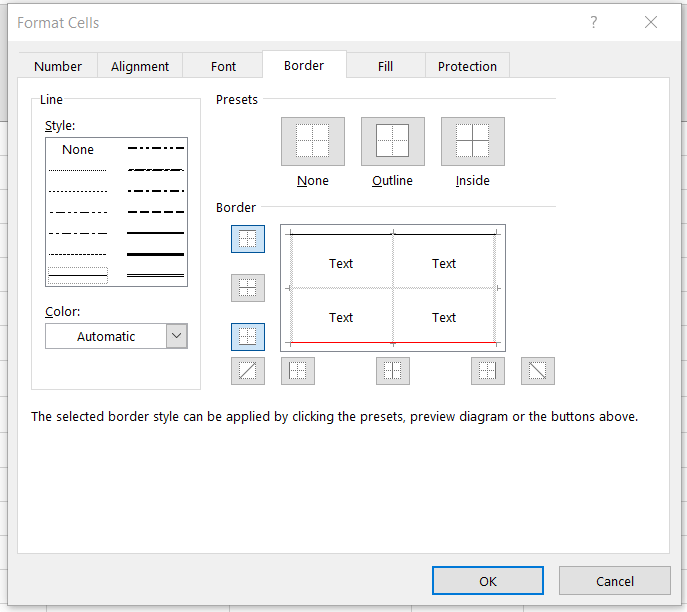The height and width of the screenshot is (612, 687).
Task: Switch to the Font tab
Action: tap(223, 66)
